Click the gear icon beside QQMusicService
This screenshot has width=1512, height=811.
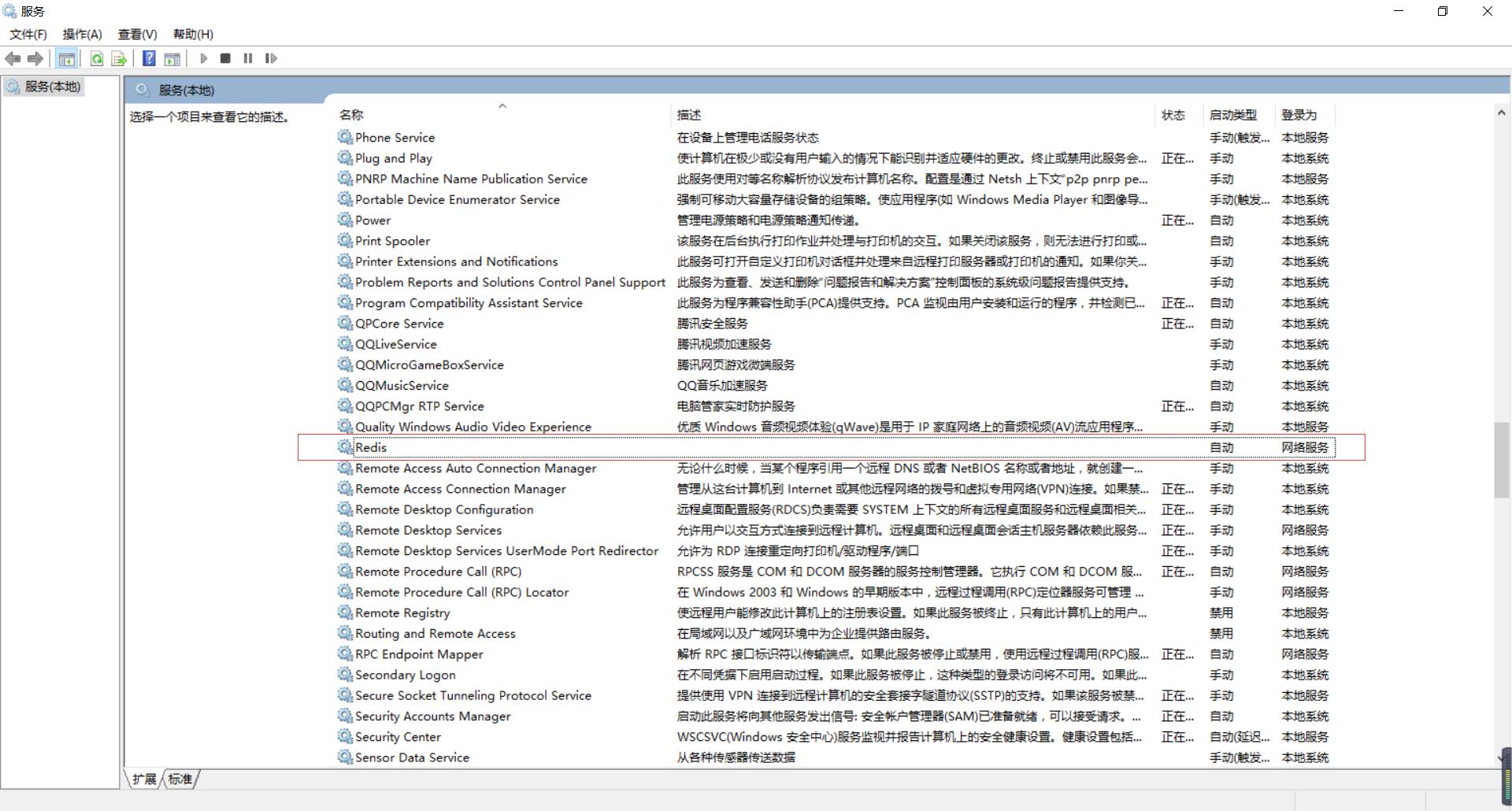345,385
